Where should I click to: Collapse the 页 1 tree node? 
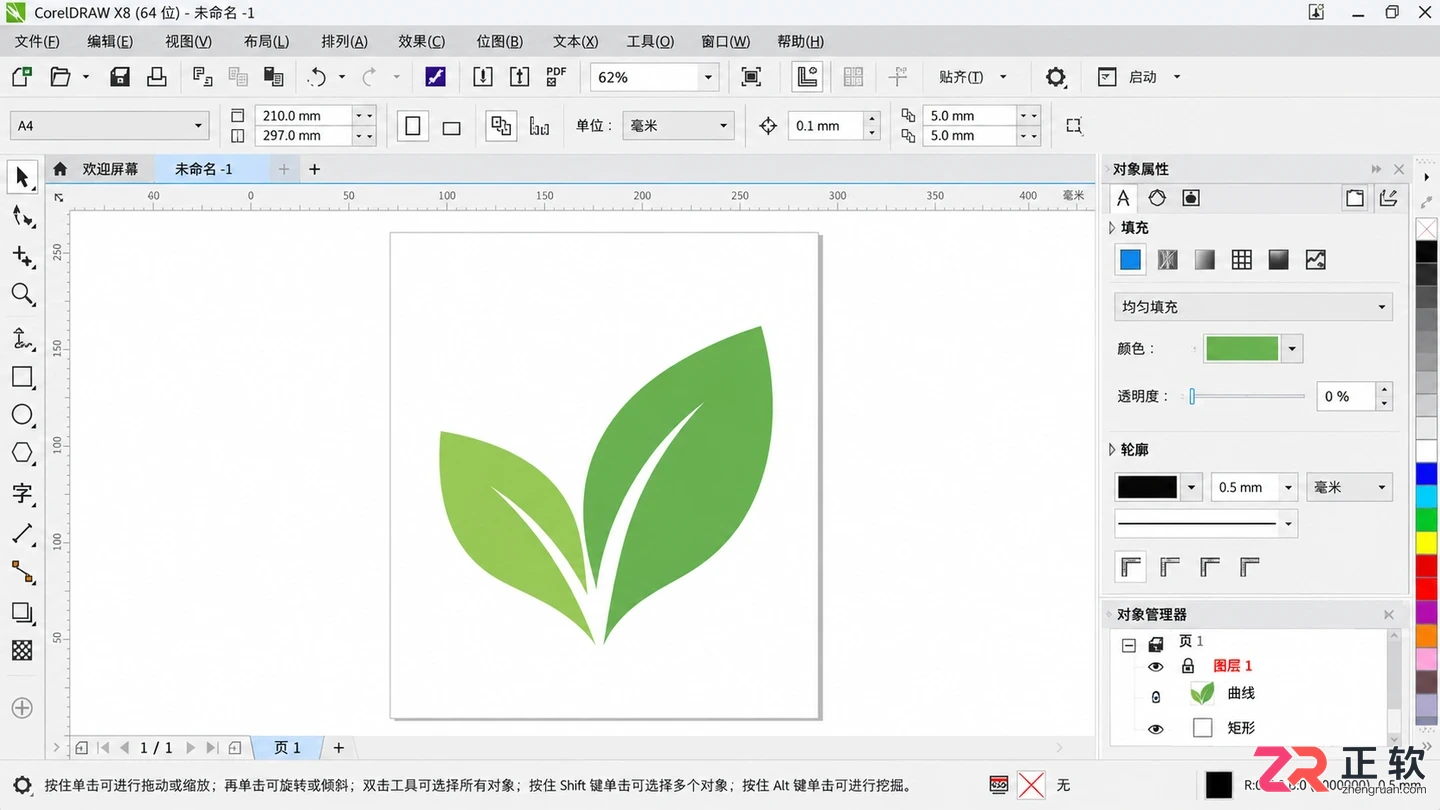click(x=1129, y=645)
